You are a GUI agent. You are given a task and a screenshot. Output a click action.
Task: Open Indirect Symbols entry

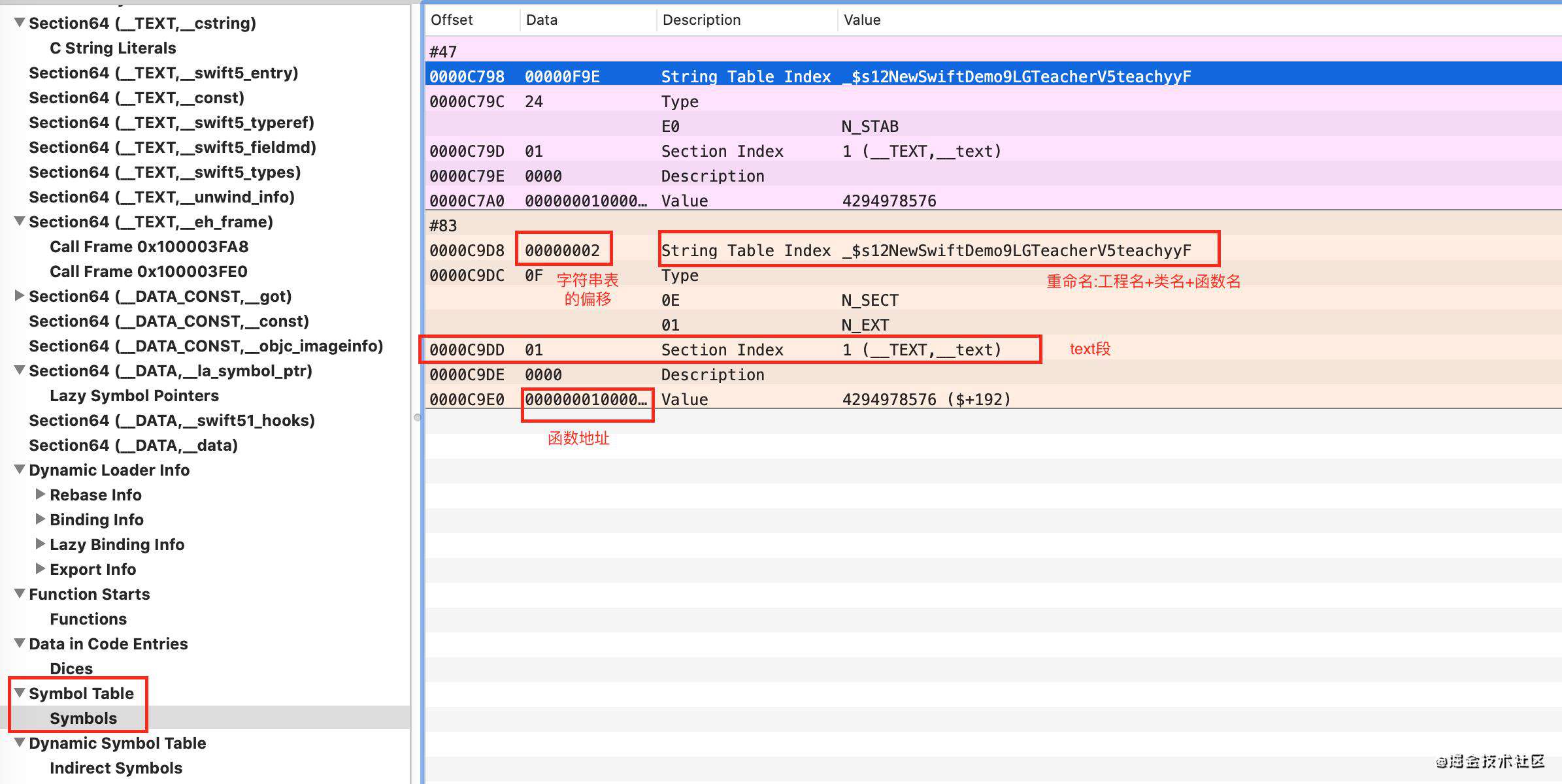click(x=116, y=768)
